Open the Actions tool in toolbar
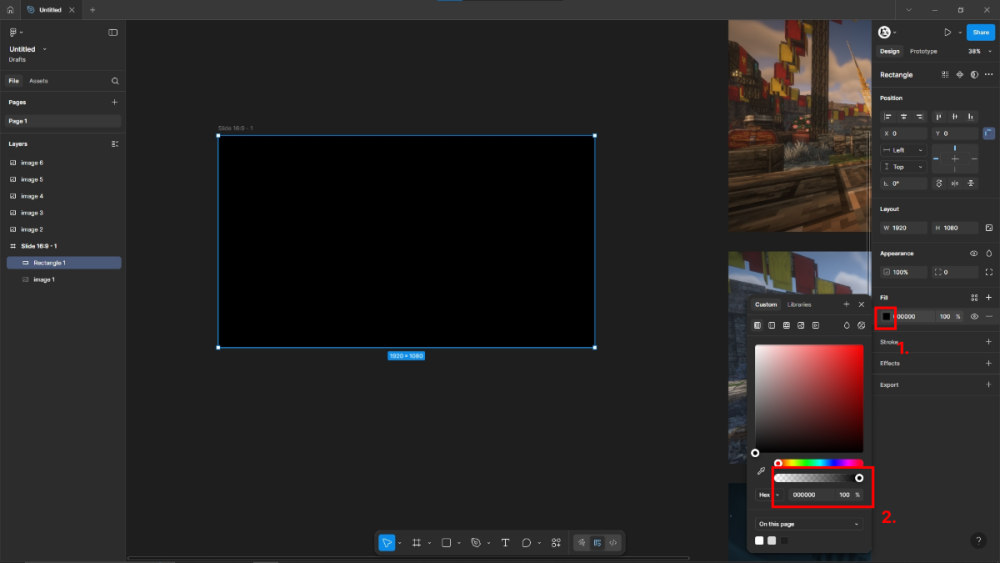The width and height of the screenshot is (1000, 563). (556, 542)
